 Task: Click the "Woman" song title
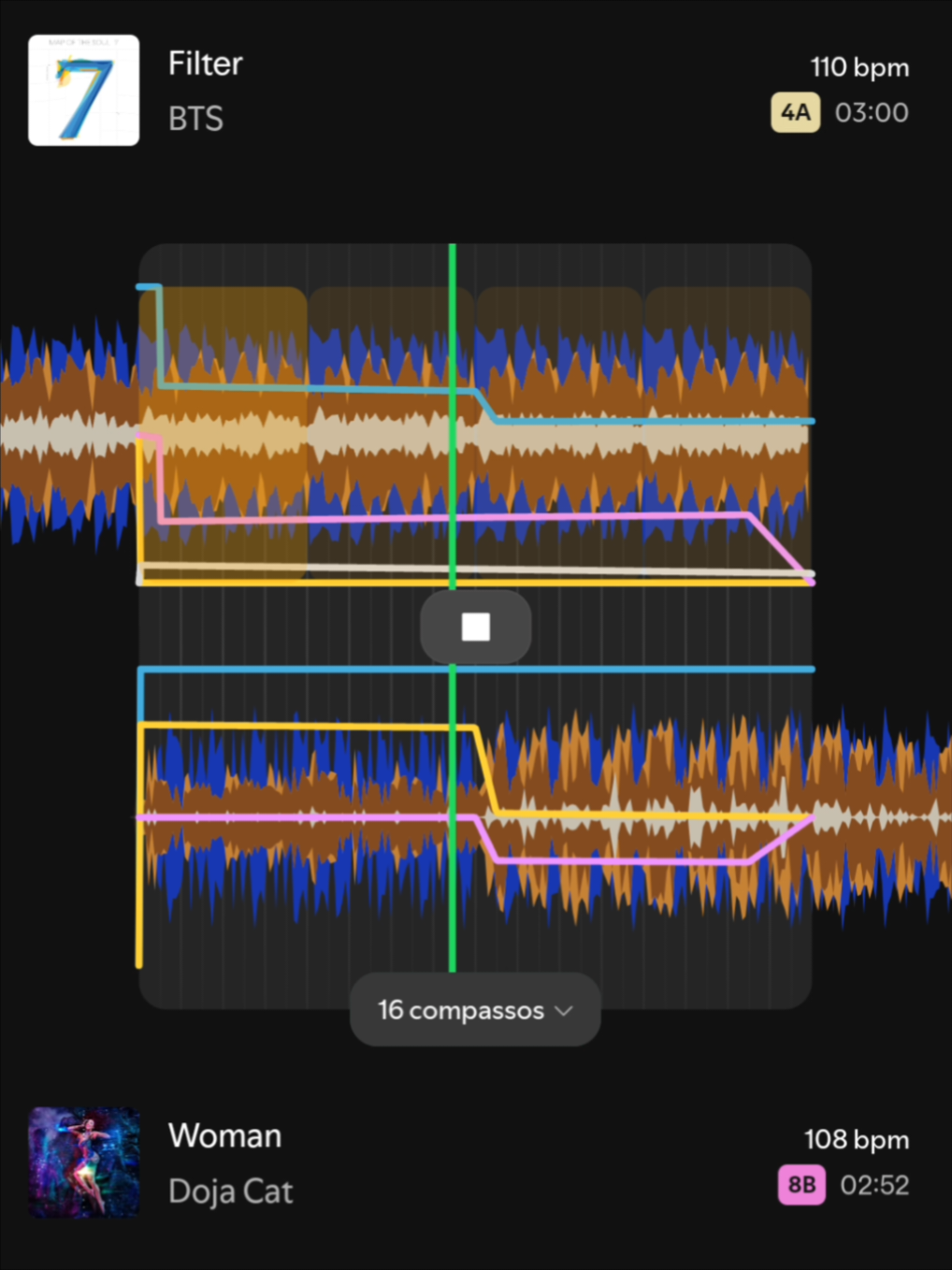tap(224, 1135)
